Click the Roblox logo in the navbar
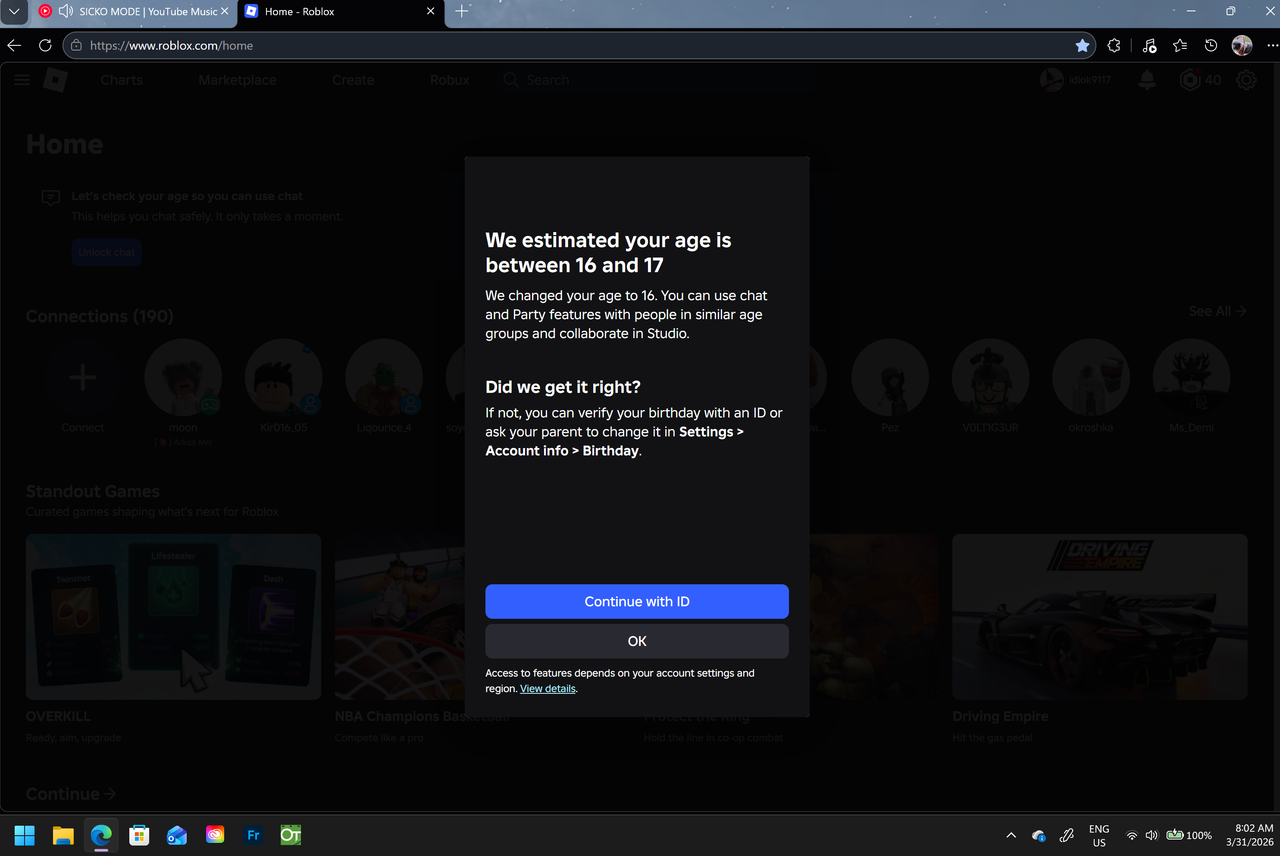 (55, 80)
